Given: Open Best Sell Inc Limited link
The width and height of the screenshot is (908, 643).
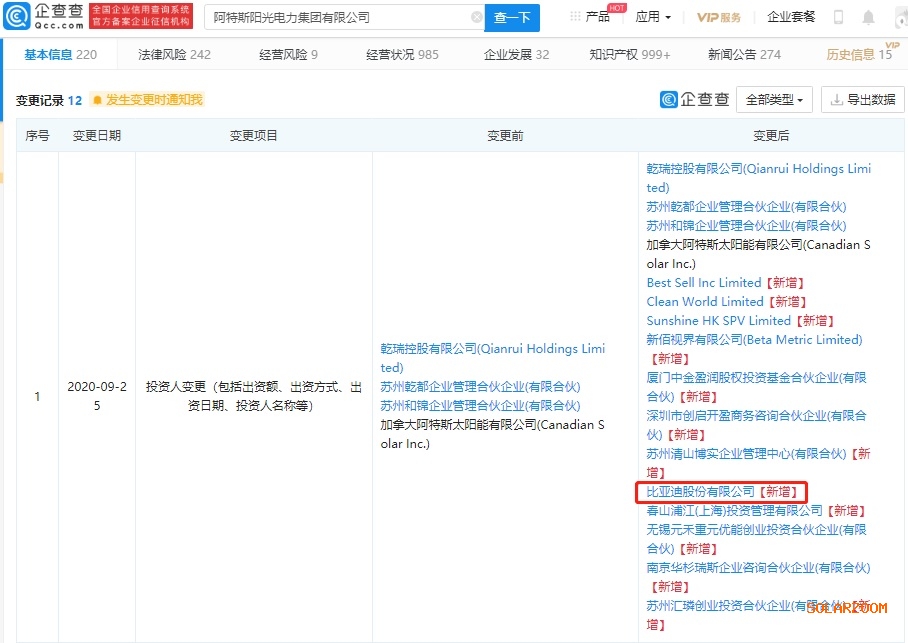Looking at the screenshot, I should point(704,283).
